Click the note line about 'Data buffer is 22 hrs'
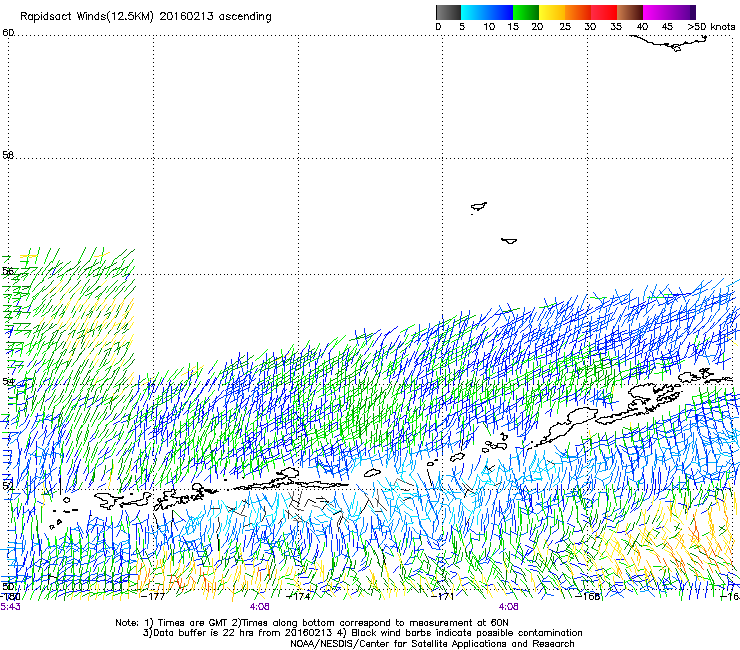Viewport: 740px width, 650px height. 362,633
